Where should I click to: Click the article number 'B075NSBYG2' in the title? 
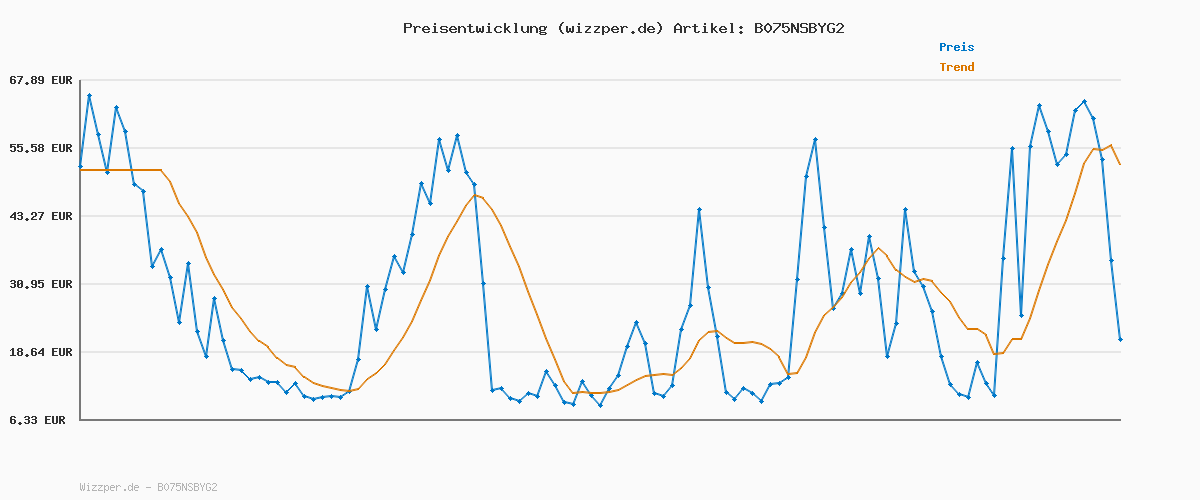[x=799, y=28]
